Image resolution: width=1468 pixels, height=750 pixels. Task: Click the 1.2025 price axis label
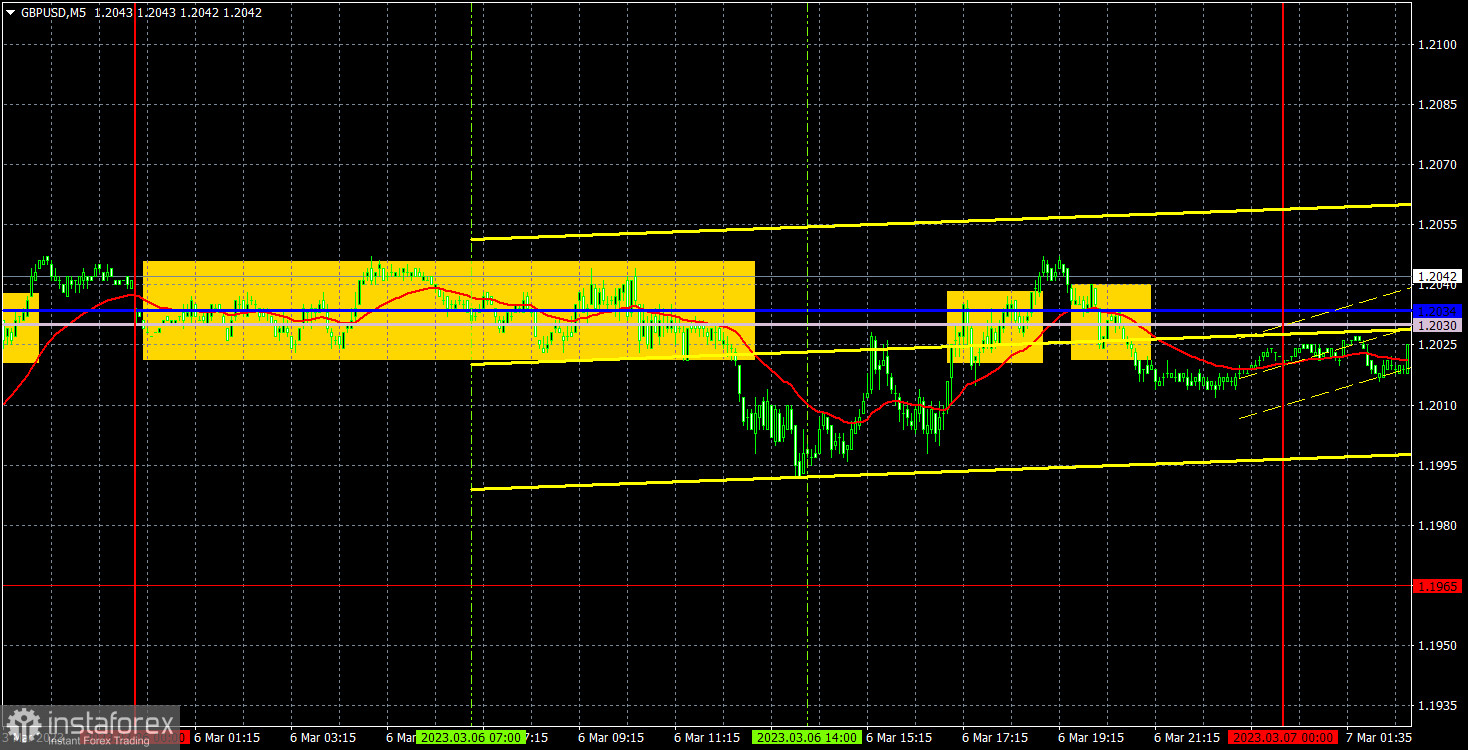[1436, 345]
